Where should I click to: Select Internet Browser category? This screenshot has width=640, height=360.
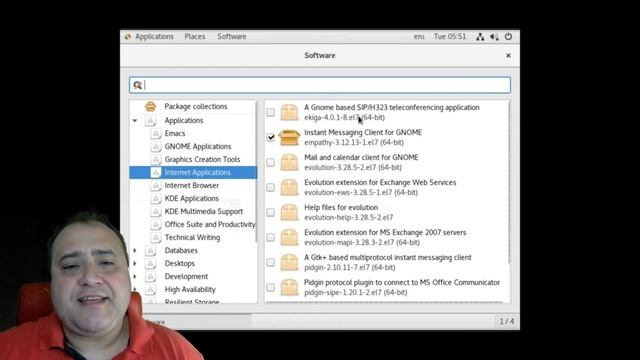[x=191, y=185]
